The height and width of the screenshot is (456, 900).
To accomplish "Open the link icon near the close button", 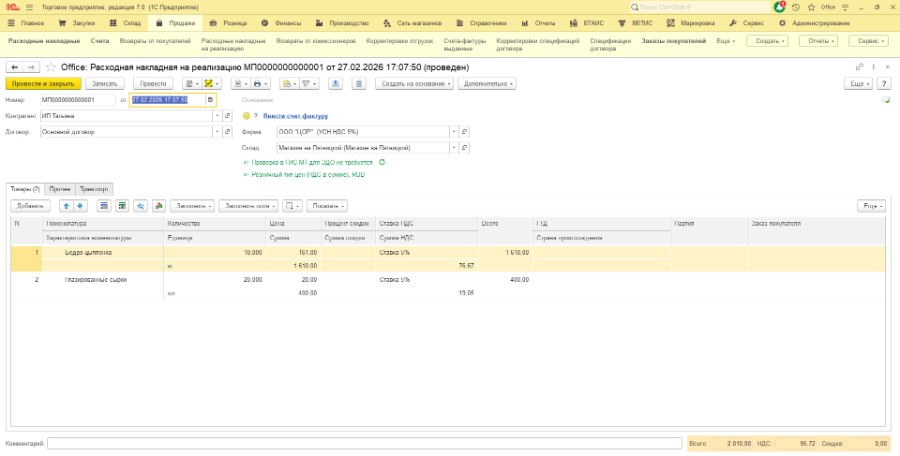I will 859,67.
